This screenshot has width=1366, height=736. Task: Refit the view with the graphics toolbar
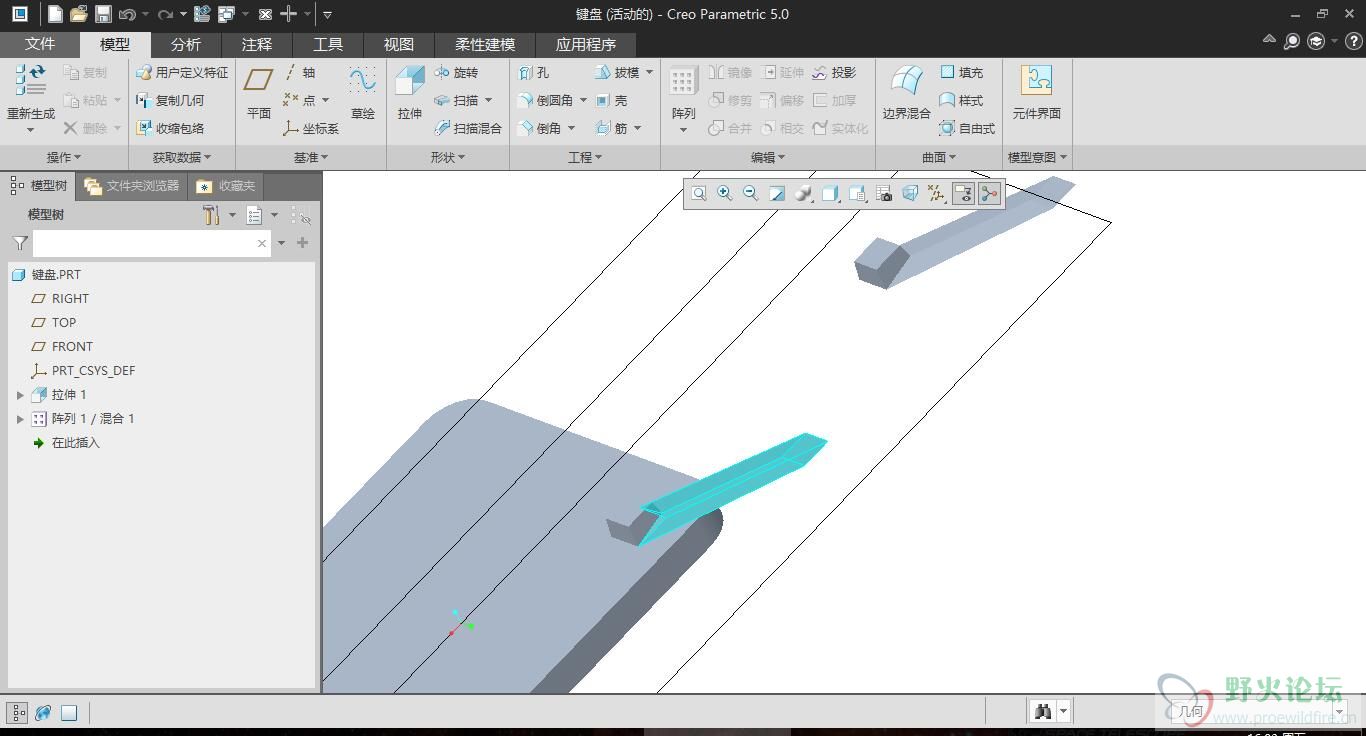699,193
